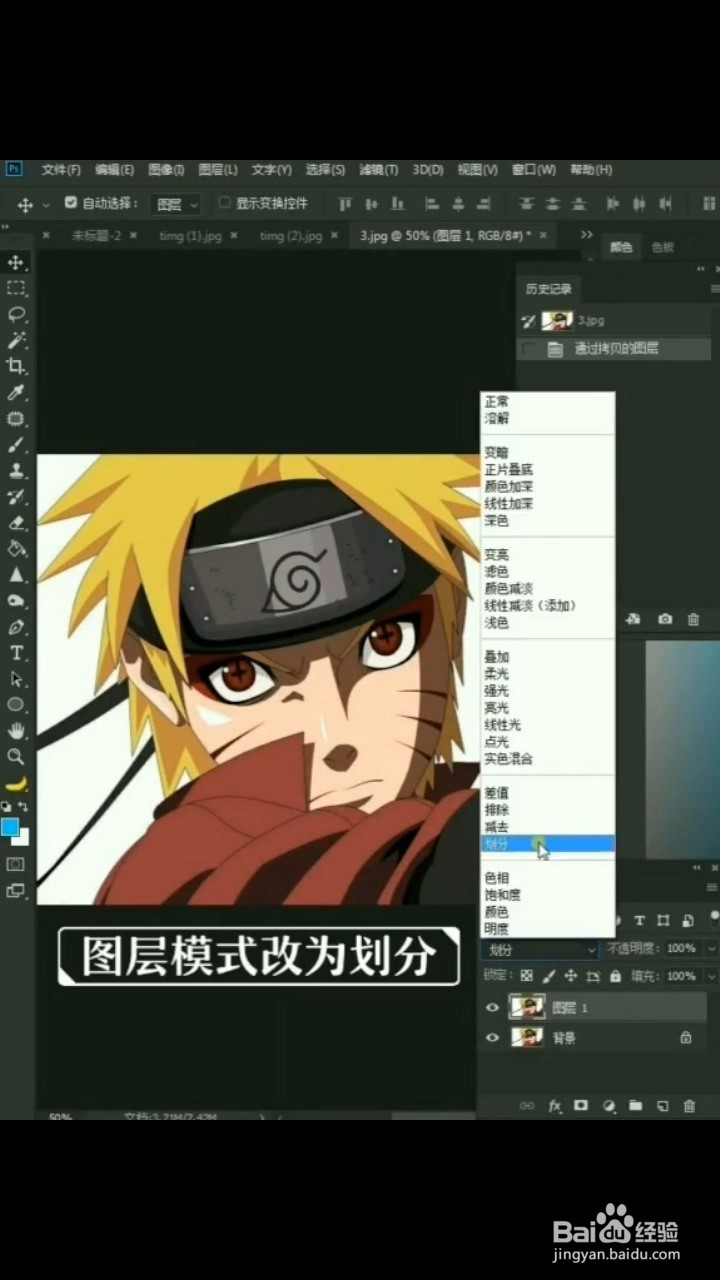Click the link layers icon
The height and width of the screenshot is (1280, 720).
(x=527, y=1105)
